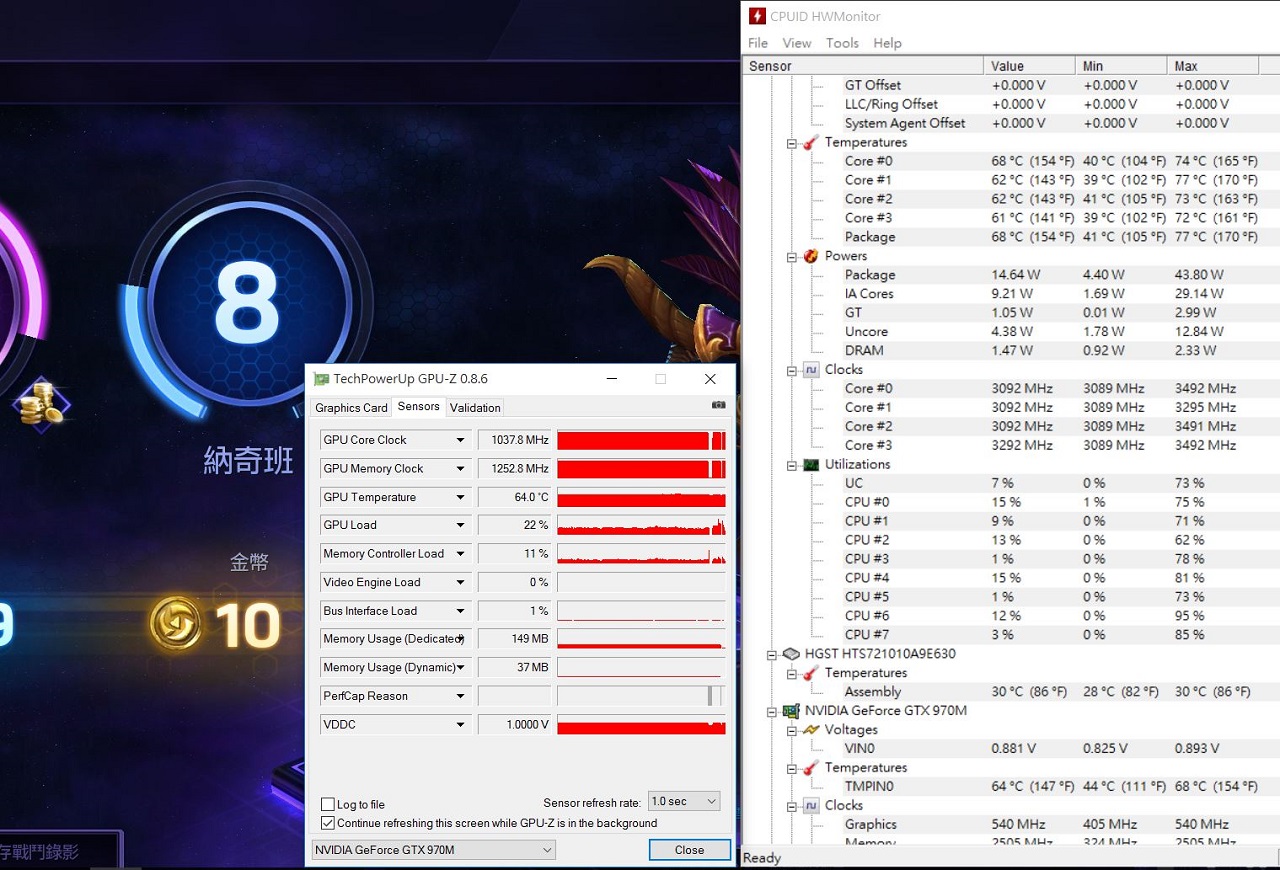The image size is (1280, 870).
Task: Select the TMPIN0 temperature row
Action: [1011, 787]
